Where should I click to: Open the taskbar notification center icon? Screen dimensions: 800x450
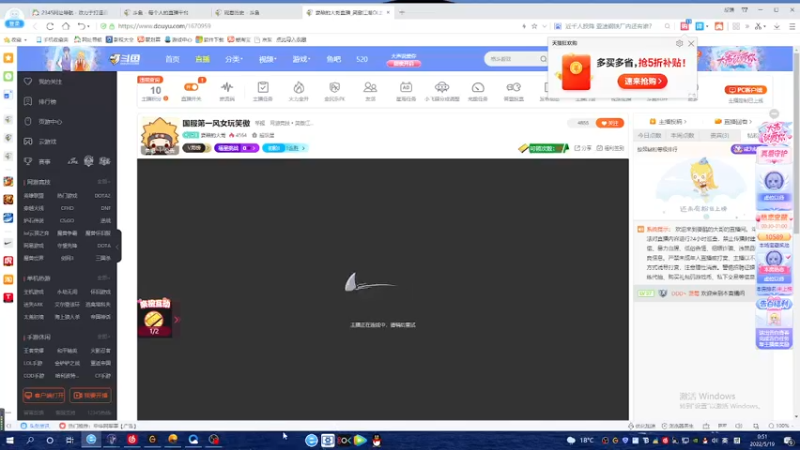coord(788,440)
